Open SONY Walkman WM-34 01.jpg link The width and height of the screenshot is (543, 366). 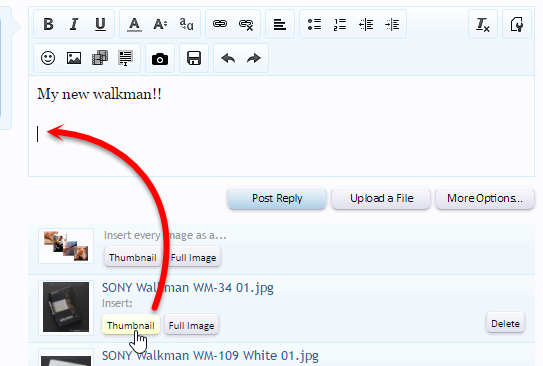[x=188, y=287]
